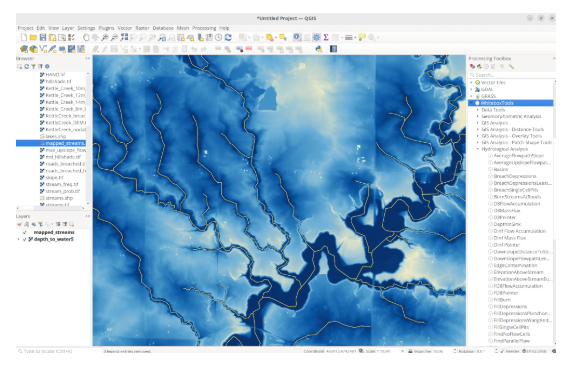Activate the Zoom In magnifier tool
Image resolution: width=568 pixels, height=380 pixels.
105,37
